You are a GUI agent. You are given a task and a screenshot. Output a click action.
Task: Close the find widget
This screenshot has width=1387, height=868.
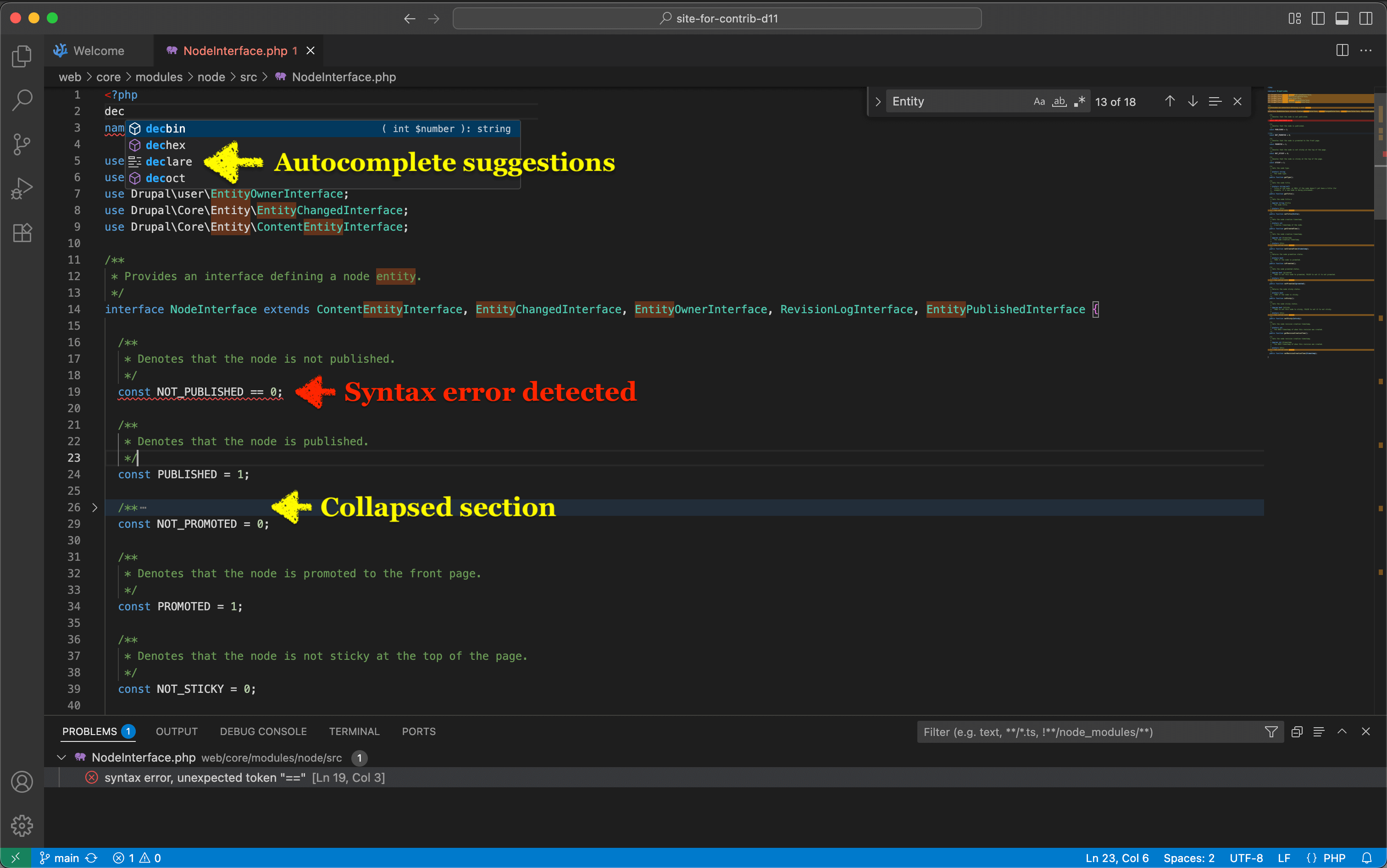coord(1238,102)
